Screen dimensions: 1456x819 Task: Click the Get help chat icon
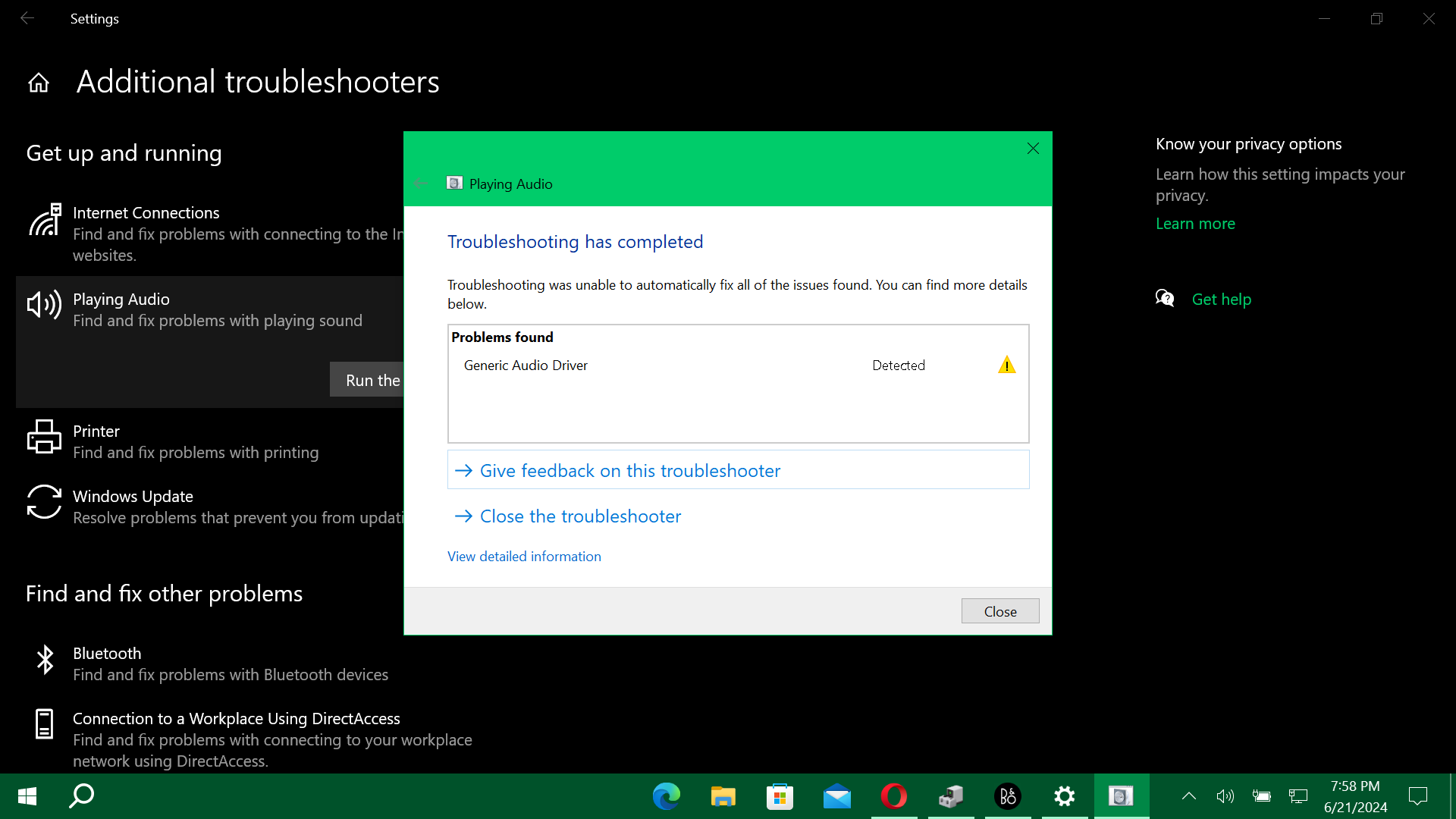click(1164, 298)
